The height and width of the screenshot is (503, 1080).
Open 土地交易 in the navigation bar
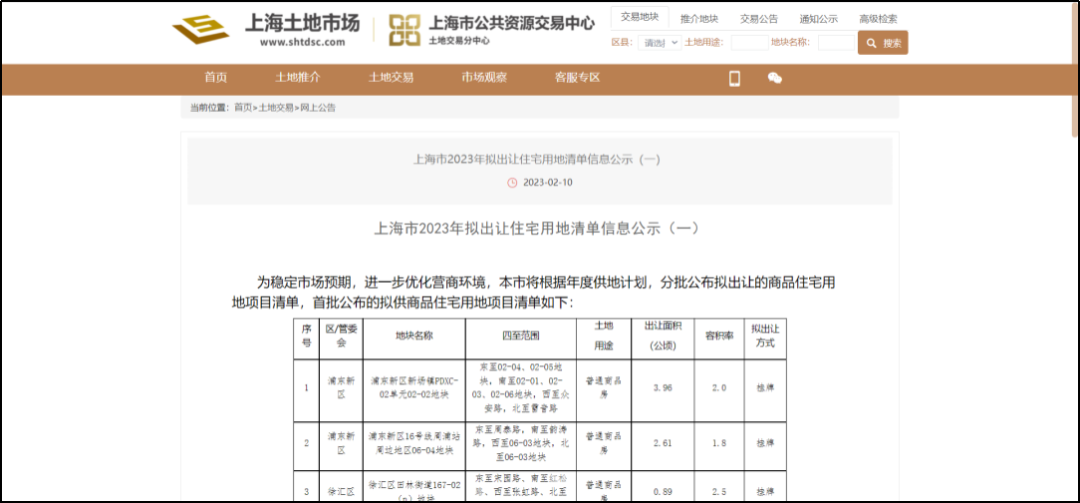[x=391, y=78]
